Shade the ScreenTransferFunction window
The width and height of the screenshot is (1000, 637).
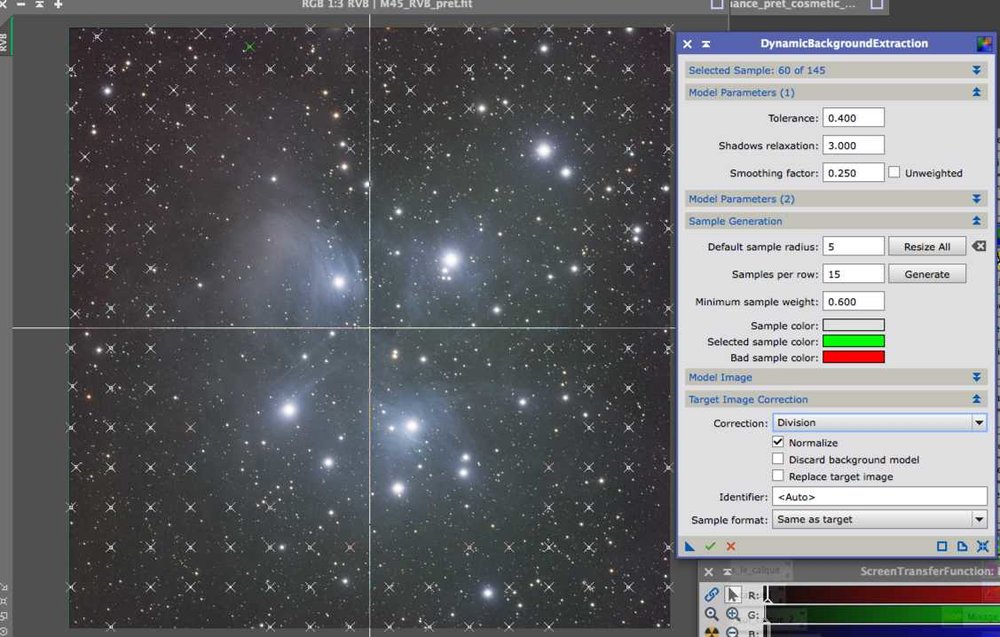click(x=727, y=572)
